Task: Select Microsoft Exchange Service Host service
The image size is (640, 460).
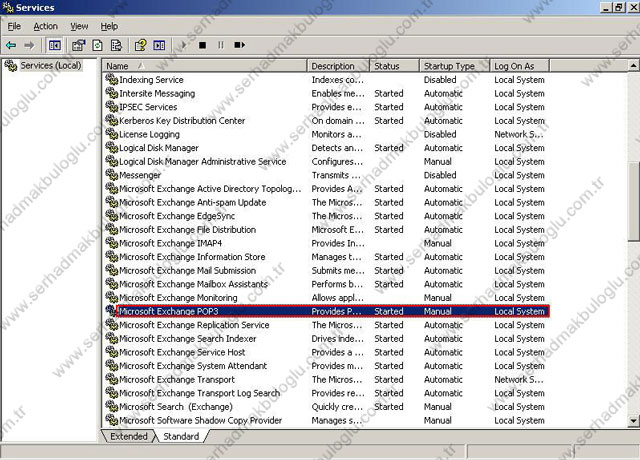Action: (x=182, y=352)
